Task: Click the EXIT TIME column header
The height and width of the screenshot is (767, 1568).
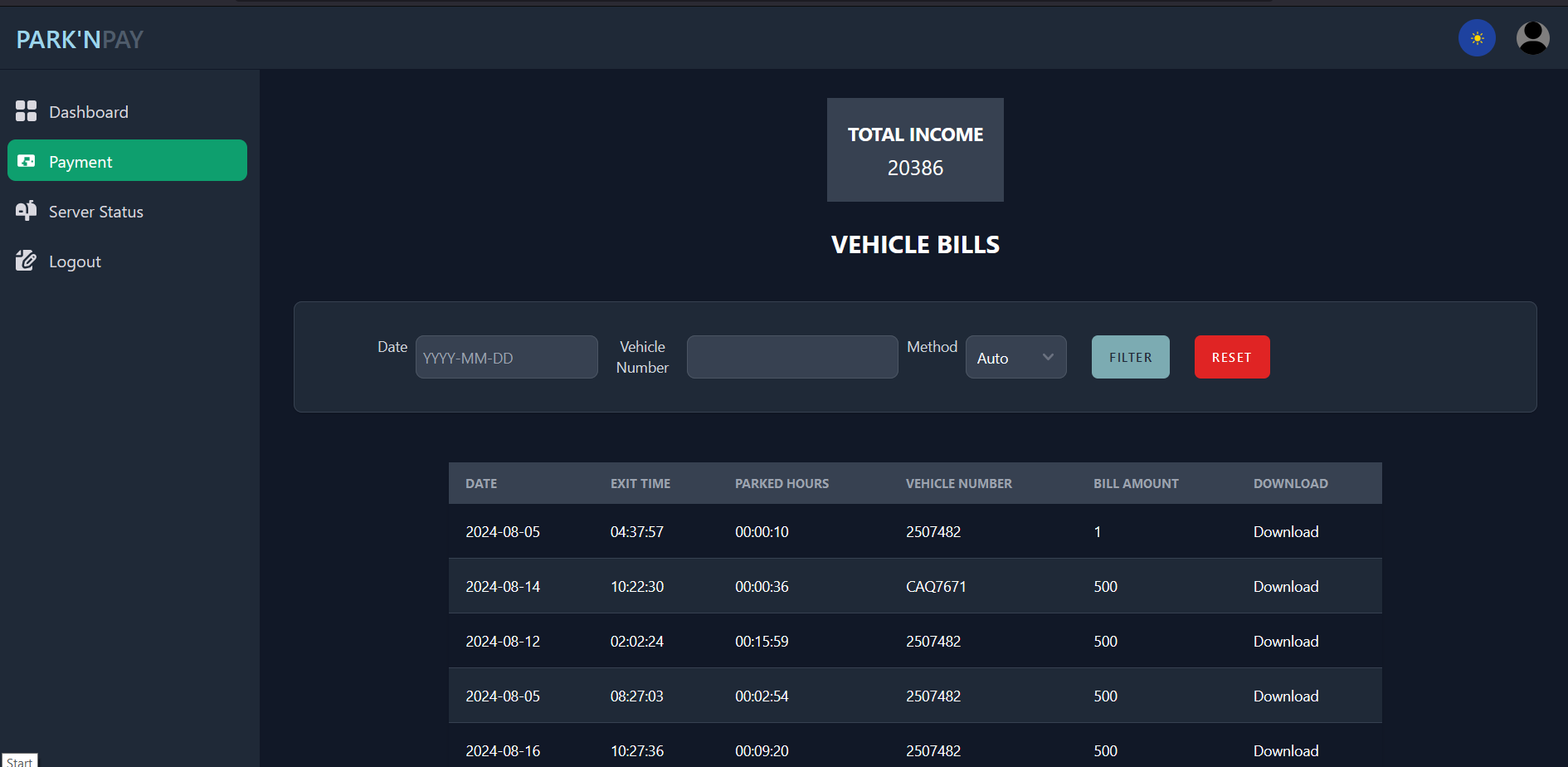Action: (640, 483)
